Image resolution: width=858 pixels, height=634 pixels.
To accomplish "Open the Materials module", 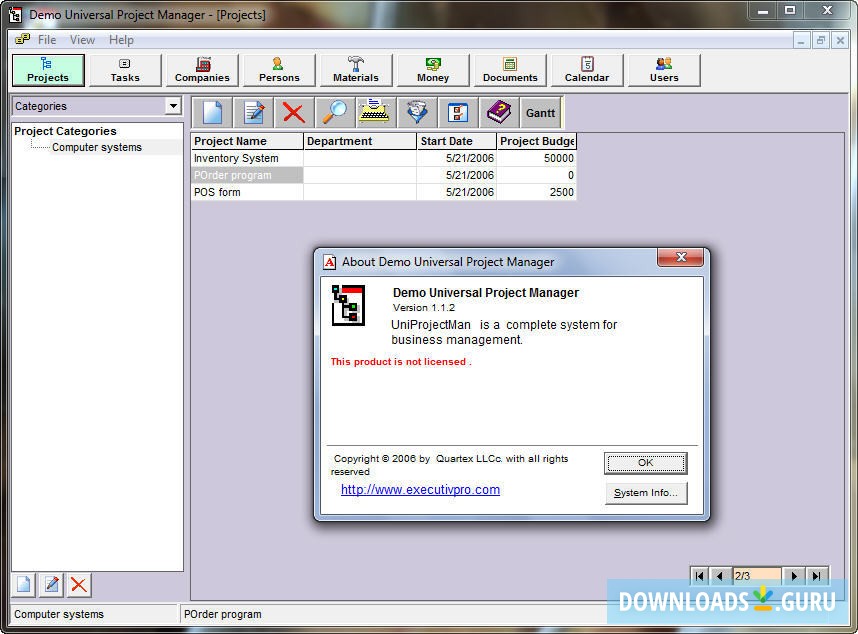I will click(x=356, y=70).
